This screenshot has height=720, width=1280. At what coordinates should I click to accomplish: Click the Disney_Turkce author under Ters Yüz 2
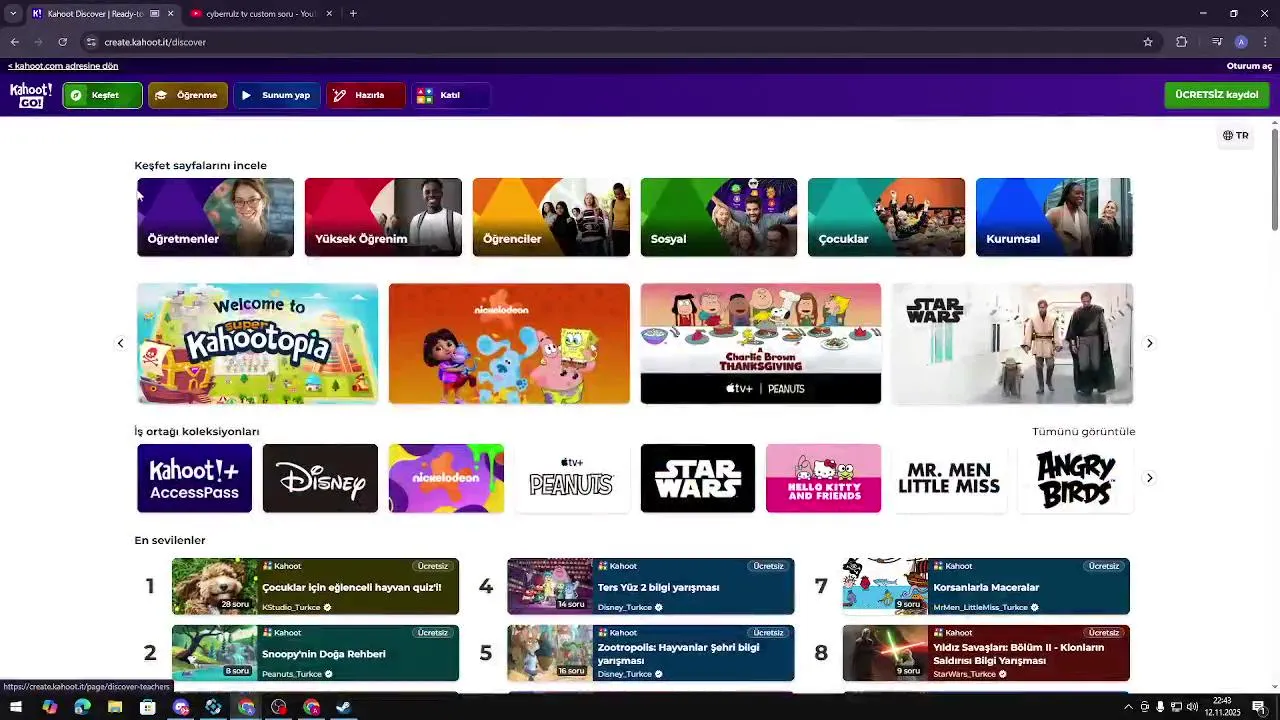pyautogui.click(x=625, y=608)
